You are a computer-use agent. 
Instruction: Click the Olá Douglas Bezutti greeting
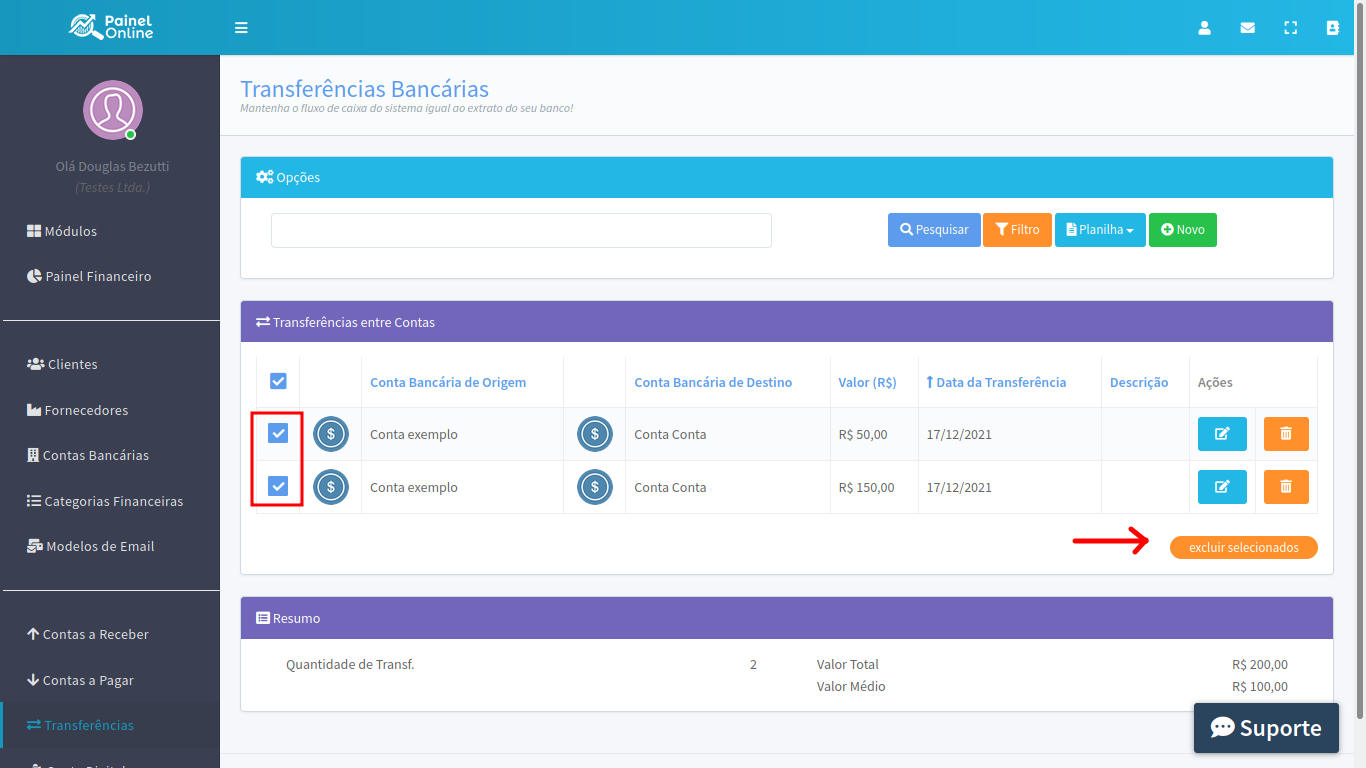(112, 166)
